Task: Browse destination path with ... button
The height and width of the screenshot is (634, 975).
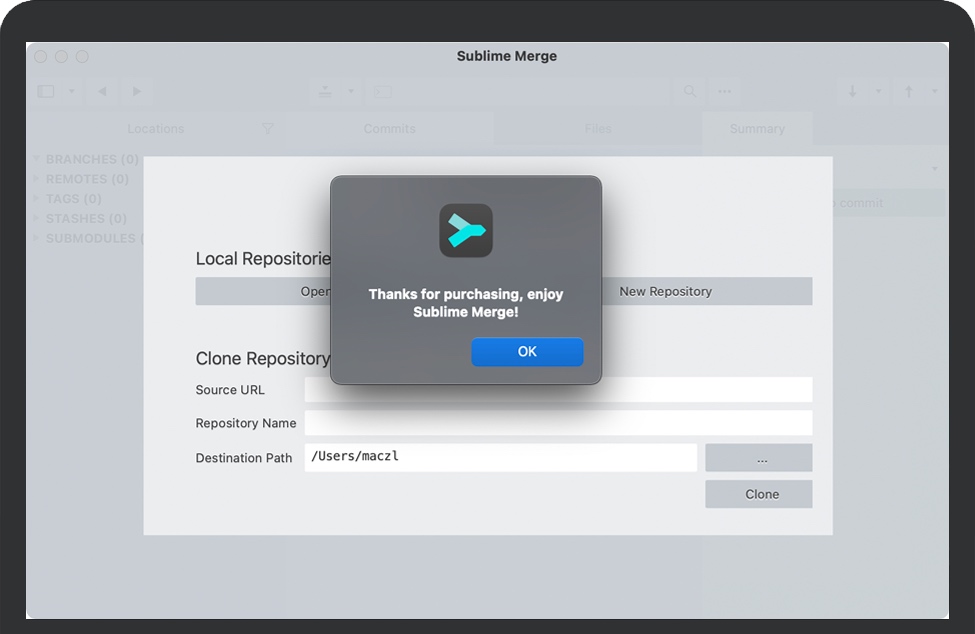Action: (x=758, y=458)
